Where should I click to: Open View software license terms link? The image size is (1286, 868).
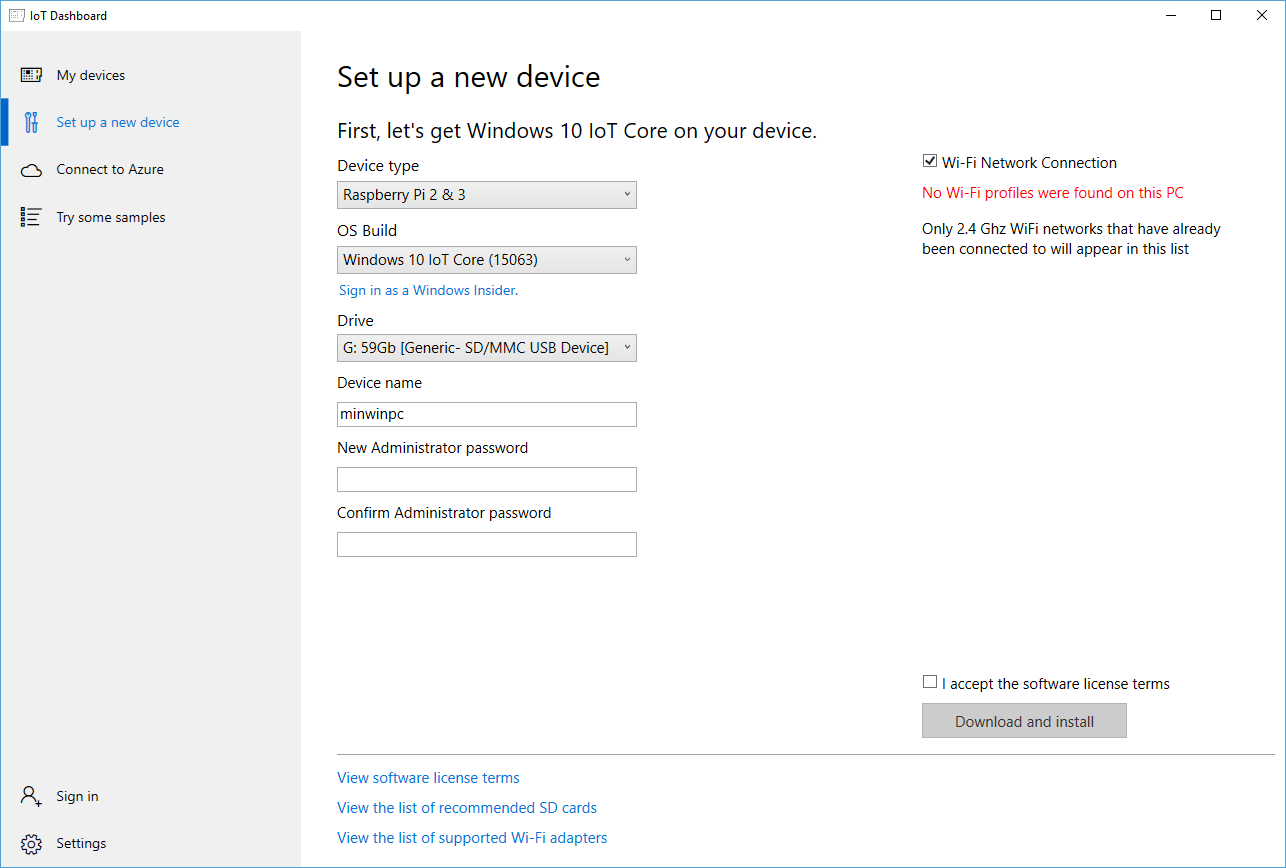(x=428, y=777)
